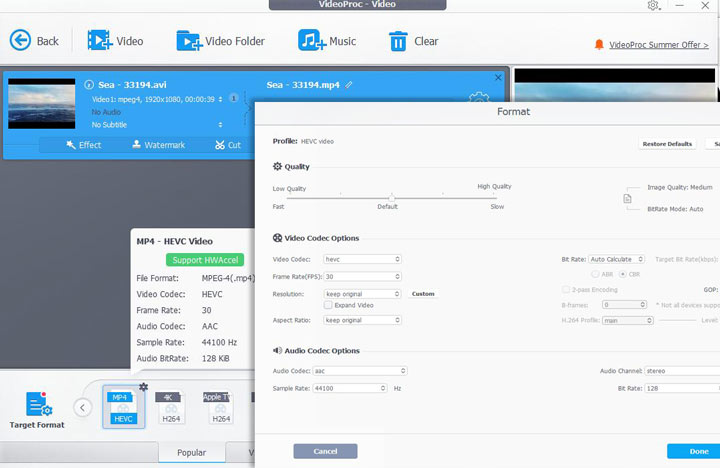Viewport: 720px width, 468px height.
Task: Click the Quality slider handle
Action: coord(391,197)
